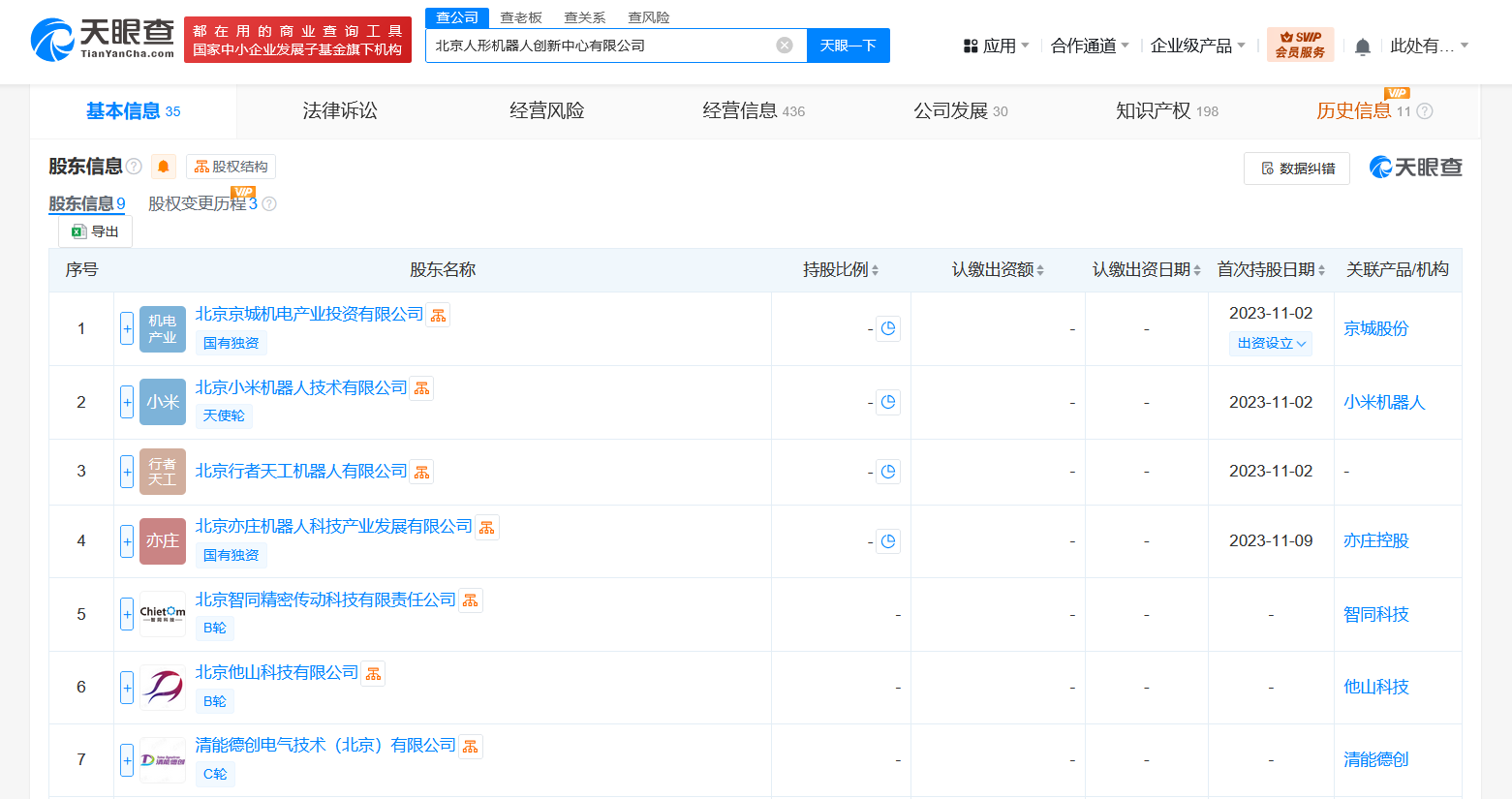This screenshot has width=1512, height=799.
Task: Open the SVIP 会员服务 badge
Action: [x=1300, y=45]
